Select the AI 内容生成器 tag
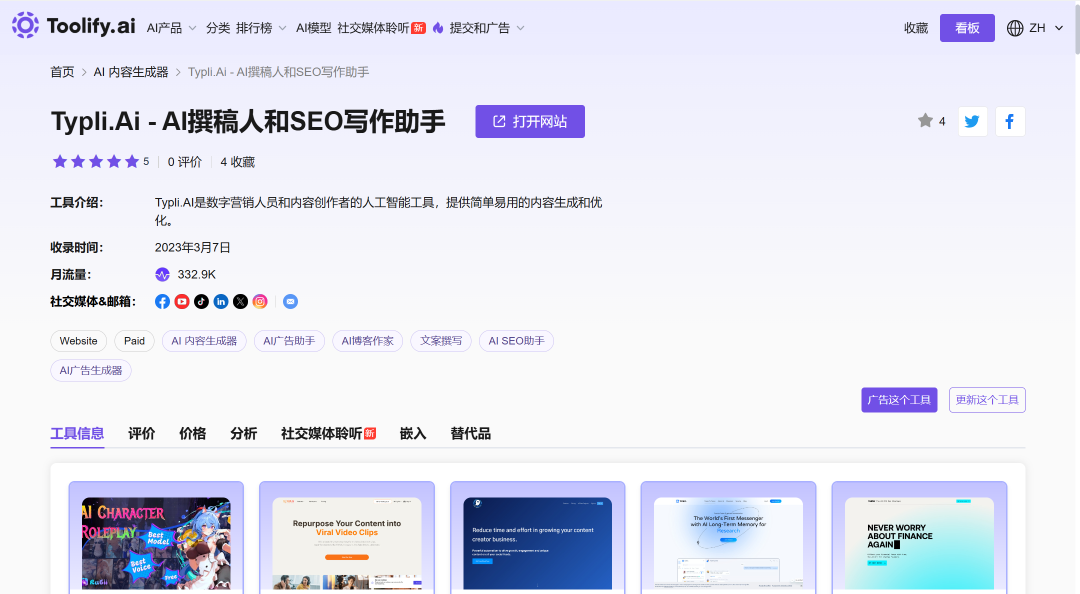 pos(204,341)
